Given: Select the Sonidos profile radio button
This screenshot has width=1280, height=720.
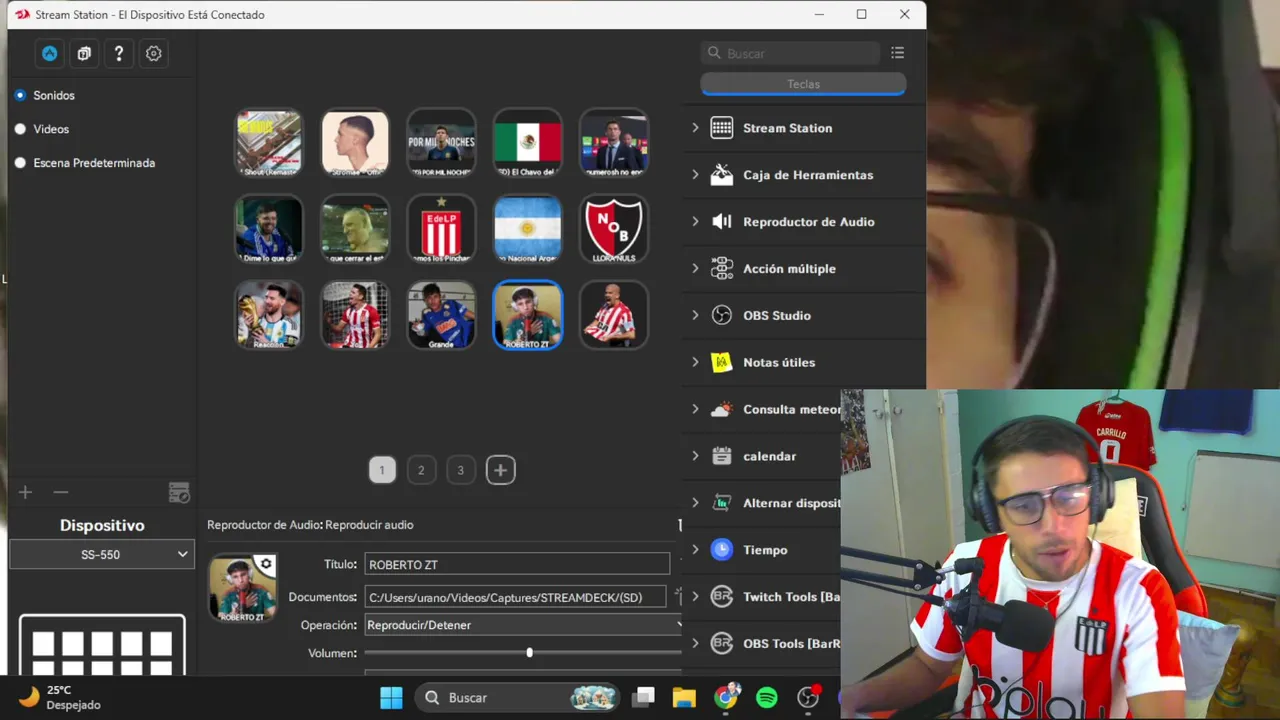Looking at the screenshot, I should click(20, 95).
